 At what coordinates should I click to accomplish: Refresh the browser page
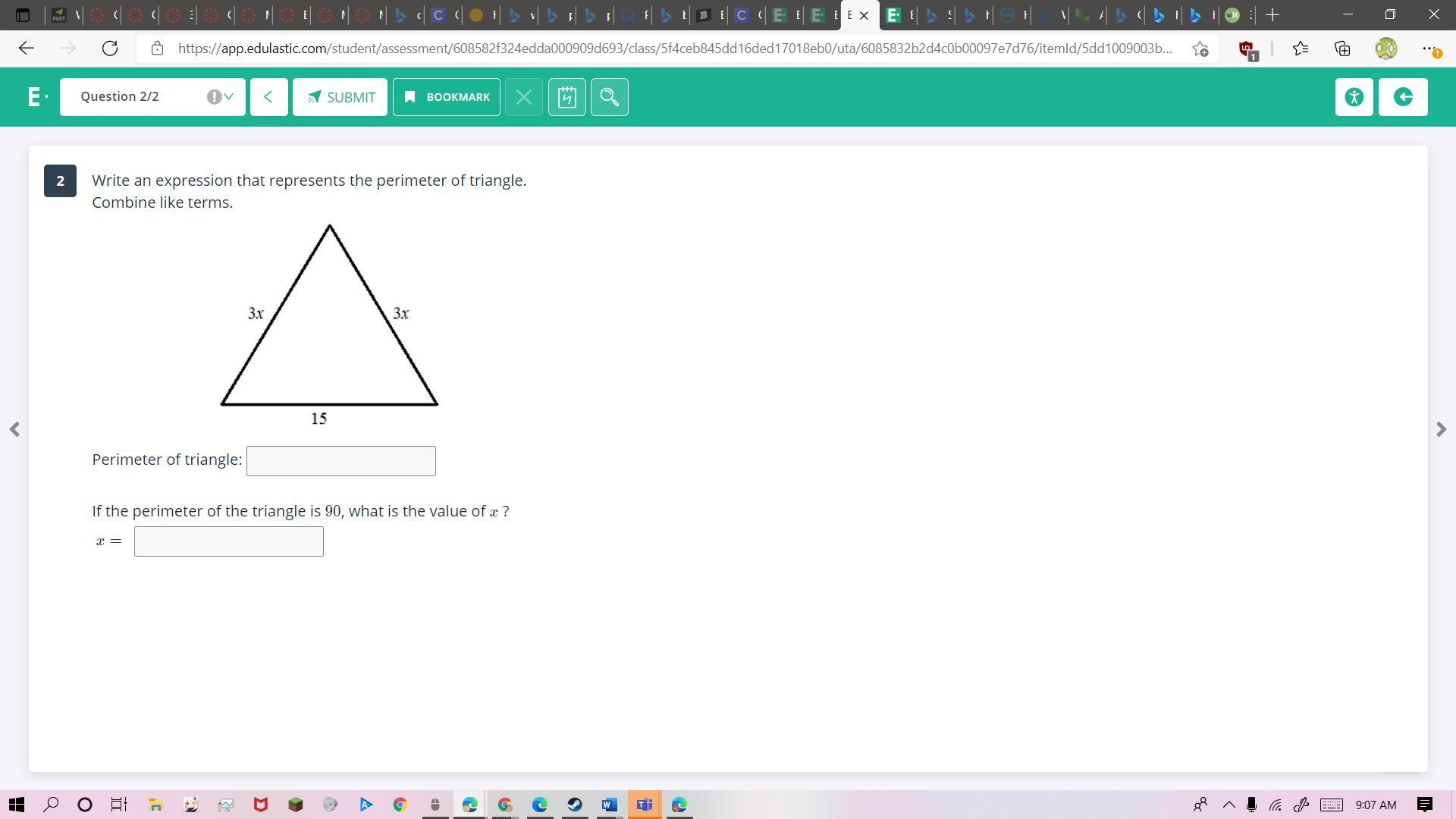(110, 49)
